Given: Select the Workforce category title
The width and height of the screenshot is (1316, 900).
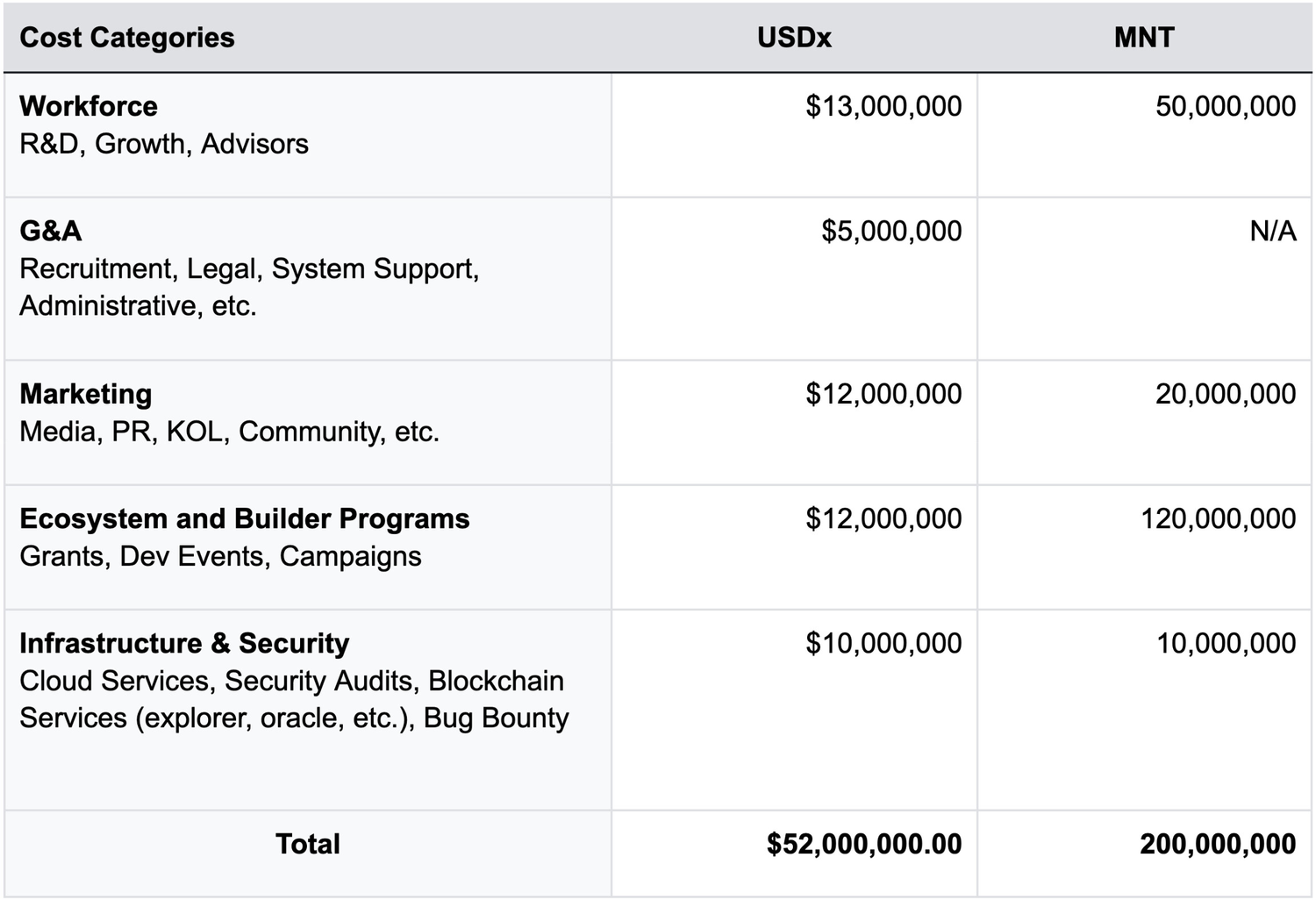Looking at the screenshot, I should (x=89, y=106).
